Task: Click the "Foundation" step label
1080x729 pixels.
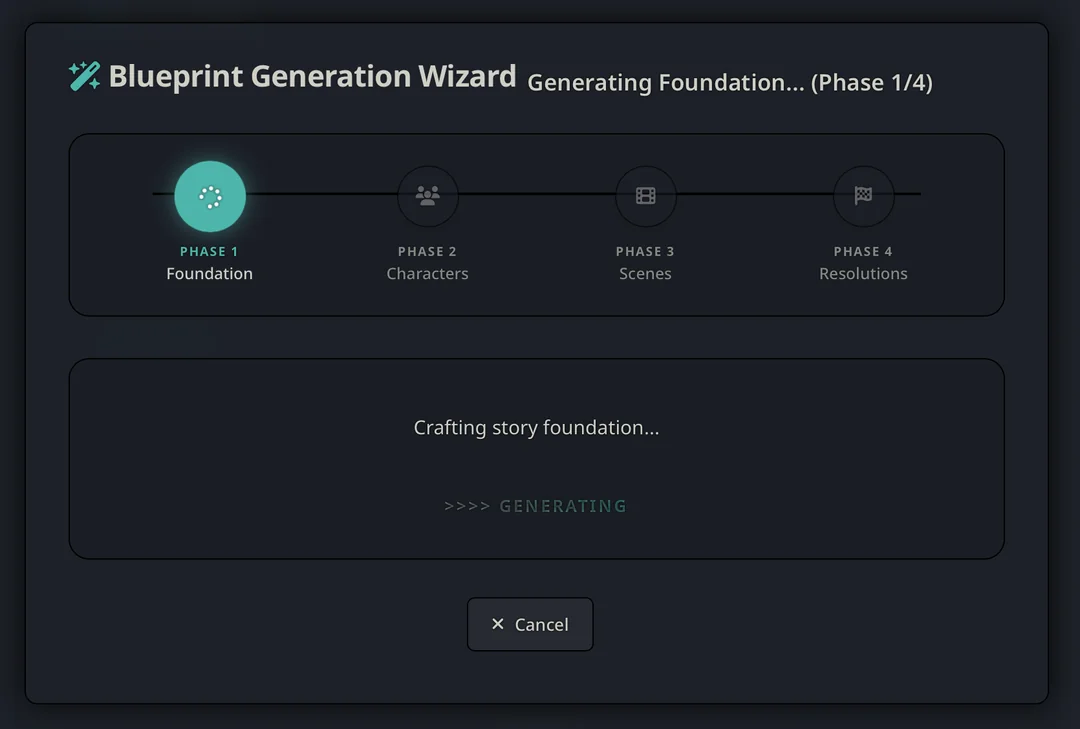Action: click(210, 274)
